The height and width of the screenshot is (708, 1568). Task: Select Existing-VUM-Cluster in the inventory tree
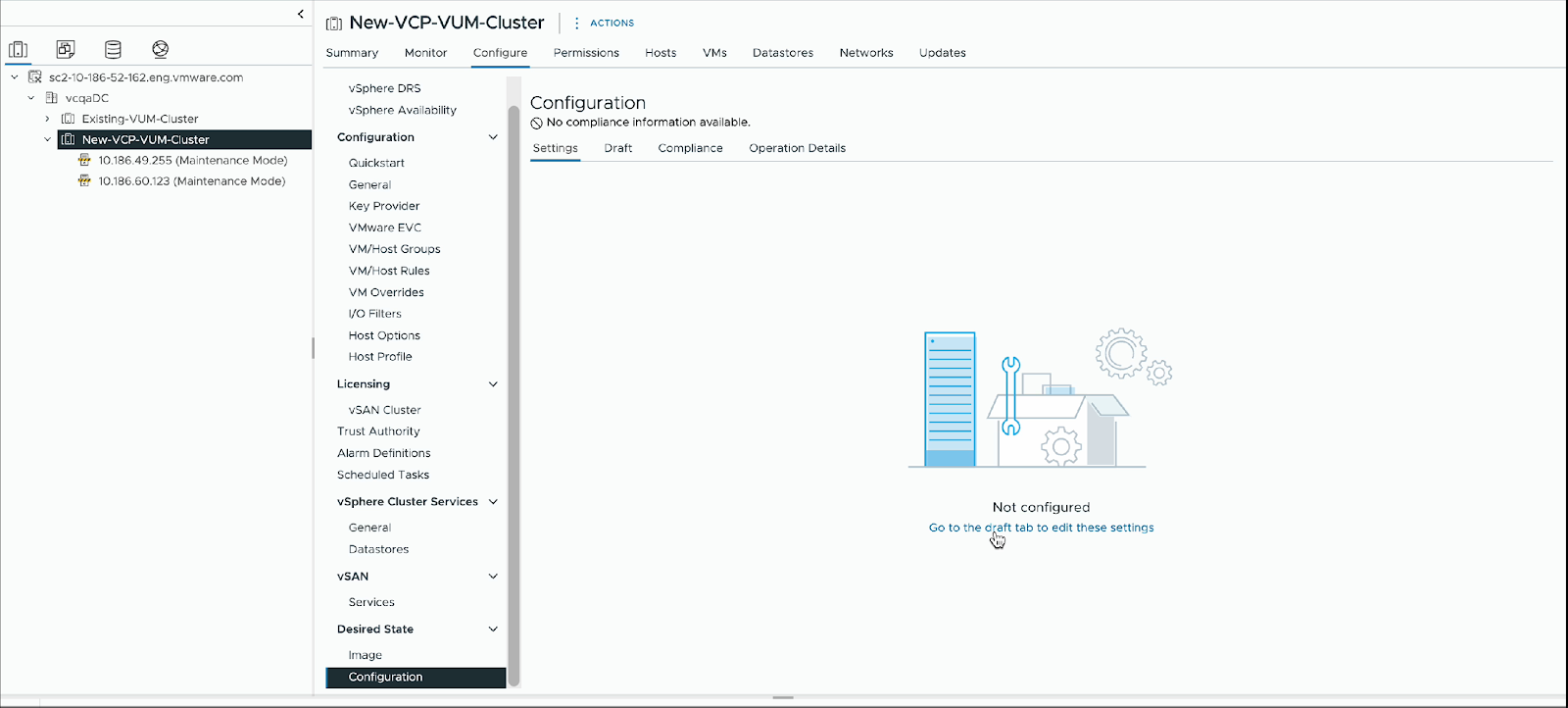[x=140, y=119]
